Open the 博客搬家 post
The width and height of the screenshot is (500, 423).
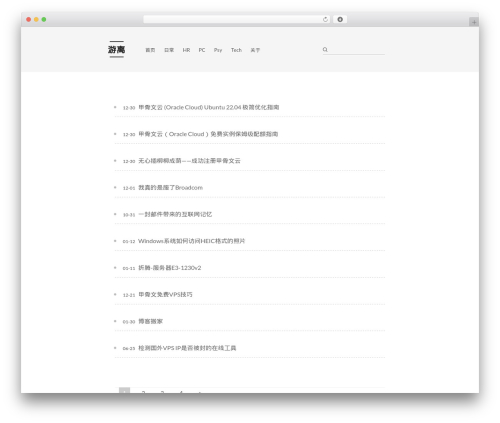click(151, 321)
